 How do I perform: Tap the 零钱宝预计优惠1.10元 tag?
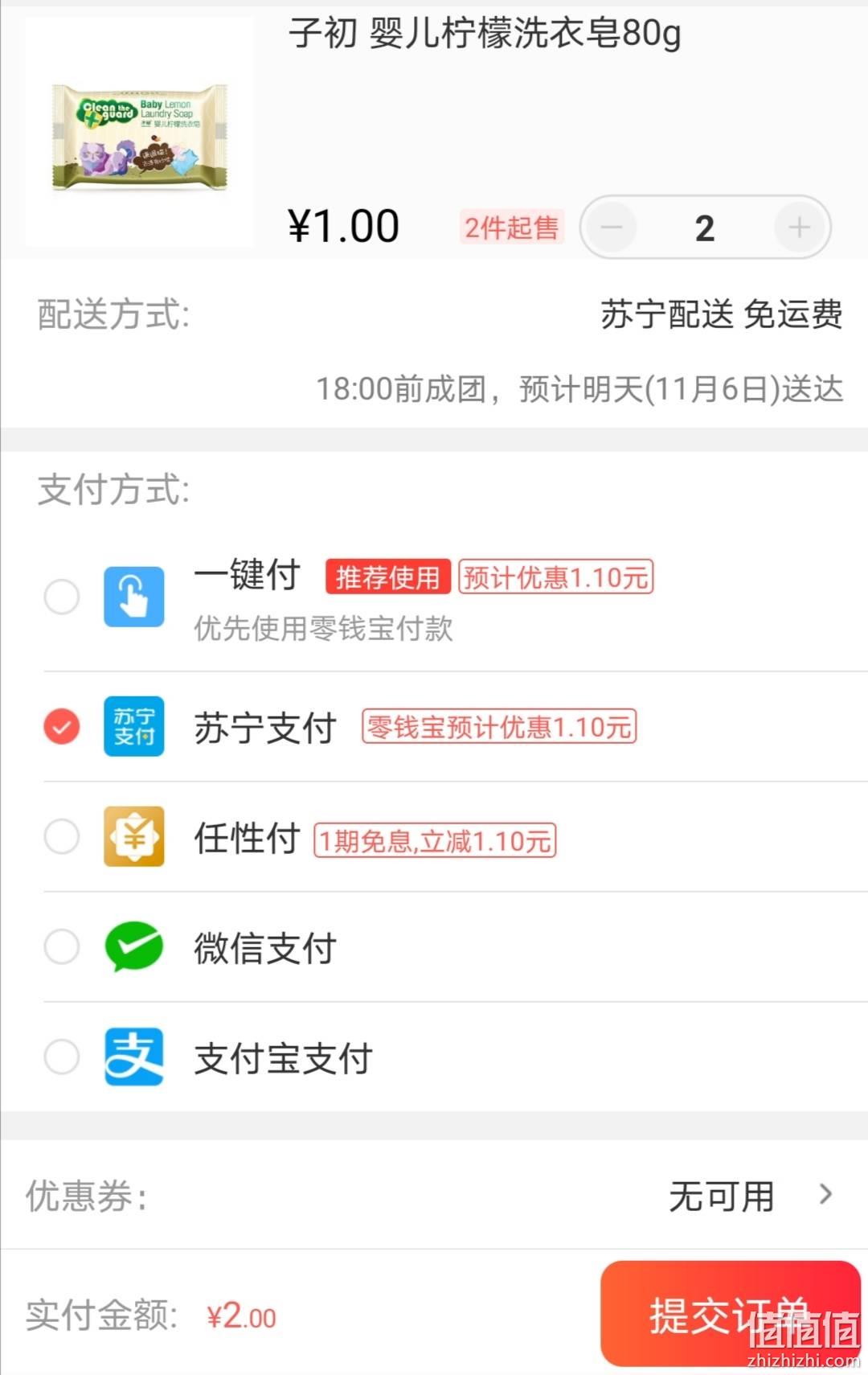click(x=499, y=727)
